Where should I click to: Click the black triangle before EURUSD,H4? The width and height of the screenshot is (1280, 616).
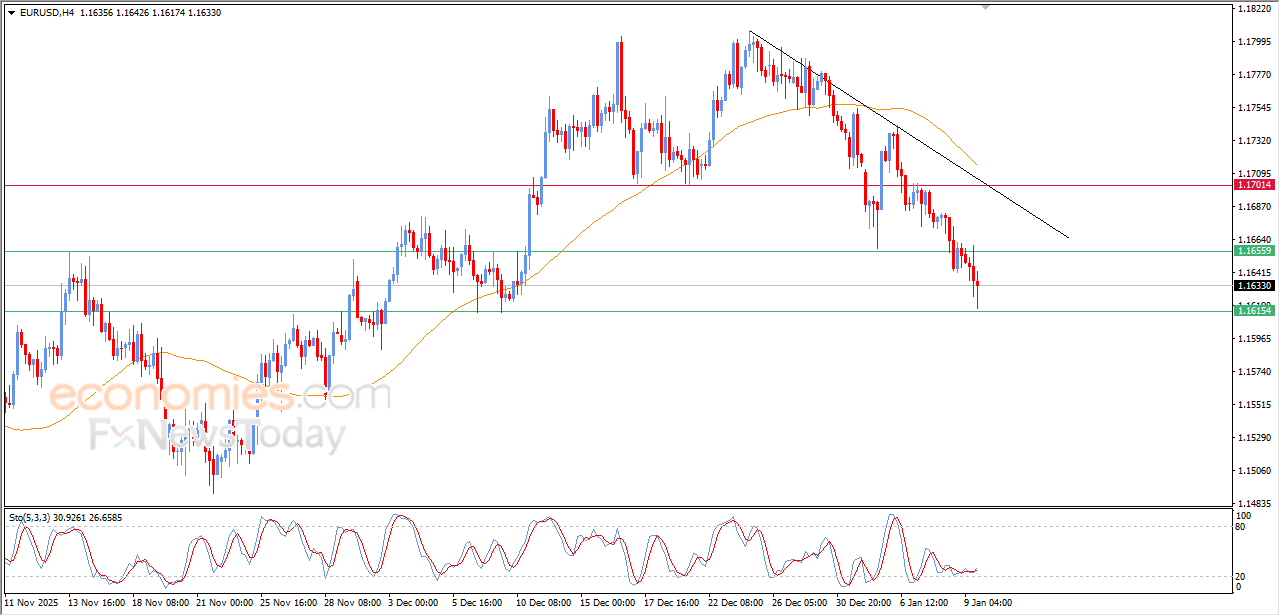[11, 13]
